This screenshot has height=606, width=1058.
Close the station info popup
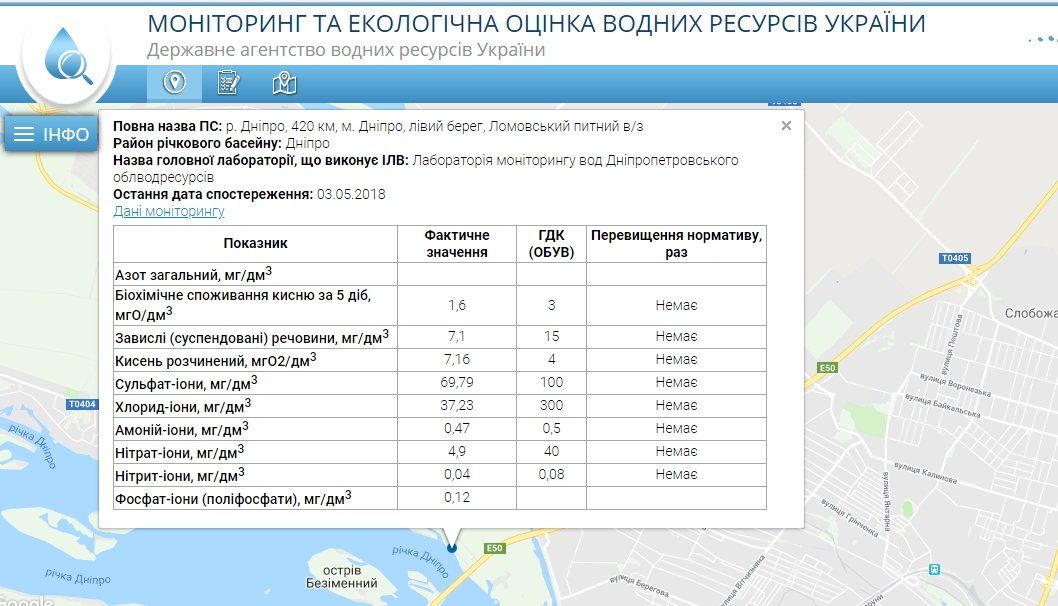tap(786, 126)
